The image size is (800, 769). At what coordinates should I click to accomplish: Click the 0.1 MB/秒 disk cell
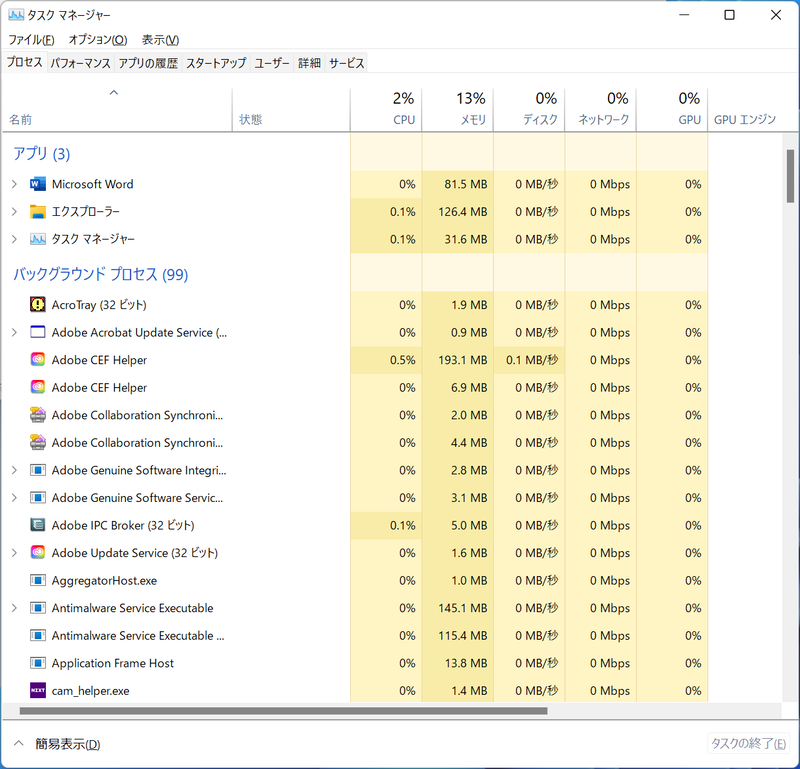(529, 360)
